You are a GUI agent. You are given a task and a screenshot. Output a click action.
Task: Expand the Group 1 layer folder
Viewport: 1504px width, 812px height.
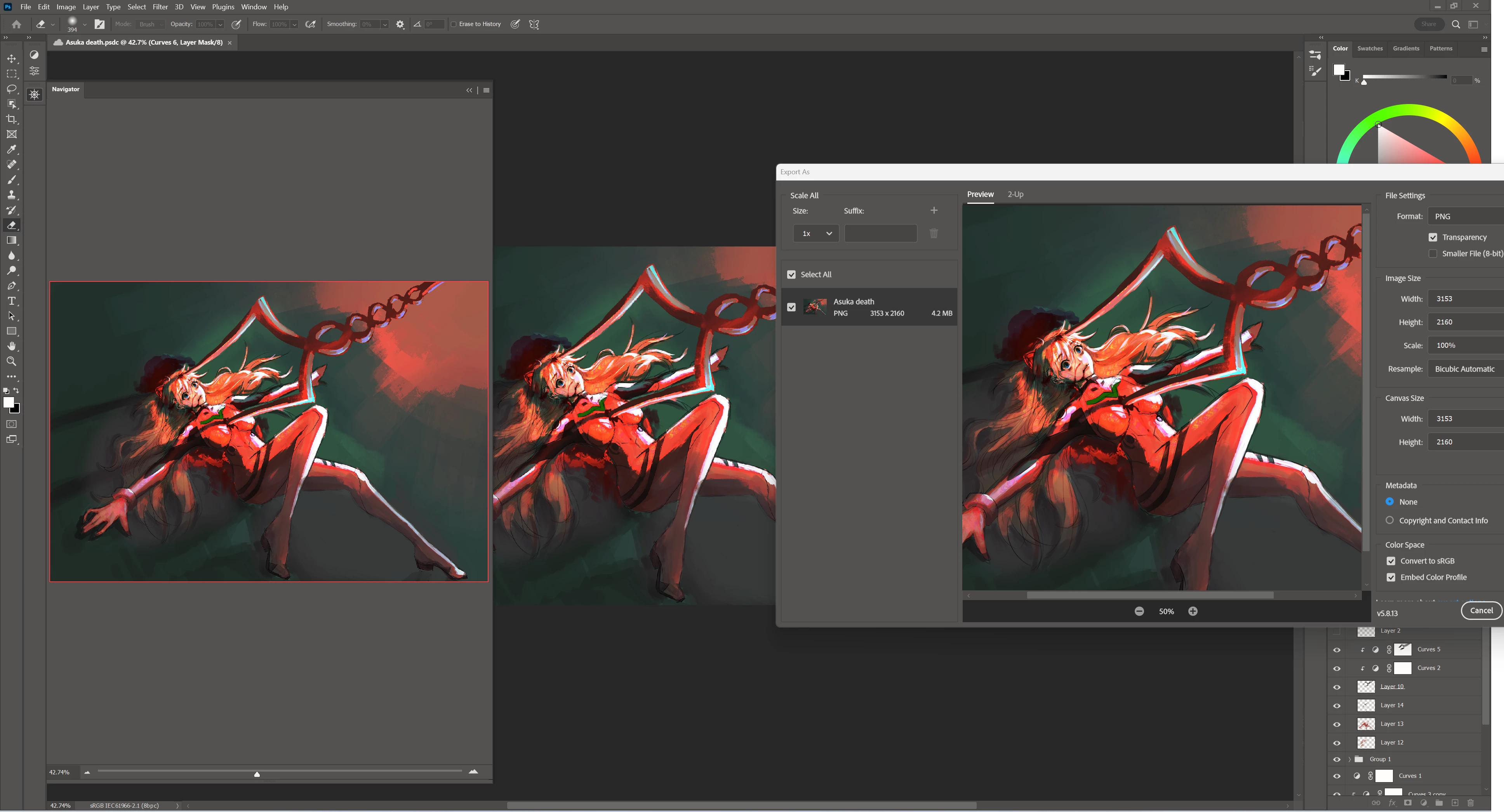coord(1349,759)
